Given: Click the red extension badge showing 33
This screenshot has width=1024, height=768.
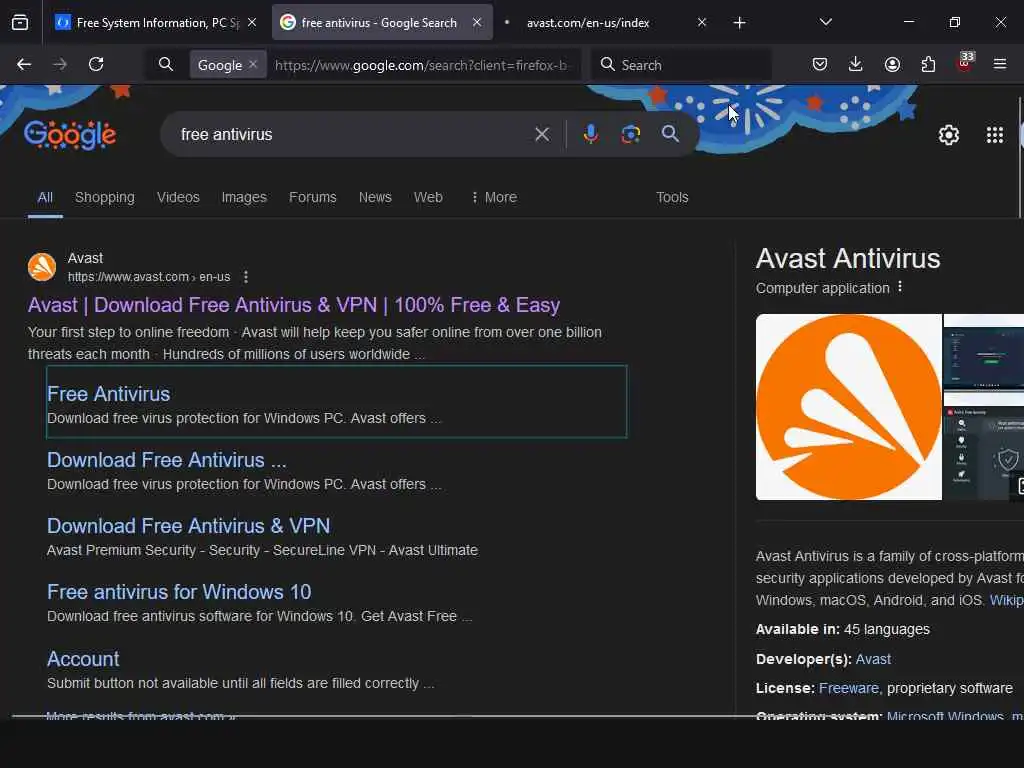Looking at the screenshot, I should 965,62.
